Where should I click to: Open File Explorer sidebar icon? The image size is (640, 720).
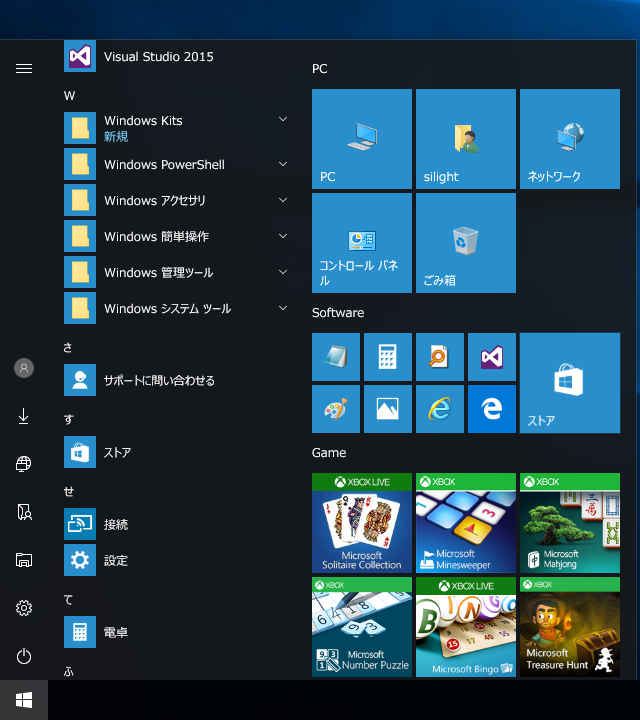(x=24, y=560)
